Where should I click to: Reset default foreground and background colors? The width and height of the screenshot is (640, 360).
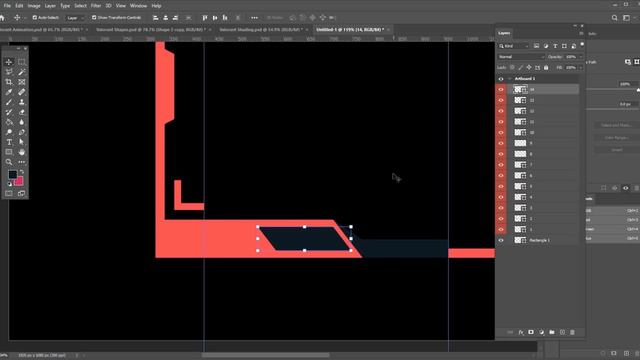(x=9, y=184)
